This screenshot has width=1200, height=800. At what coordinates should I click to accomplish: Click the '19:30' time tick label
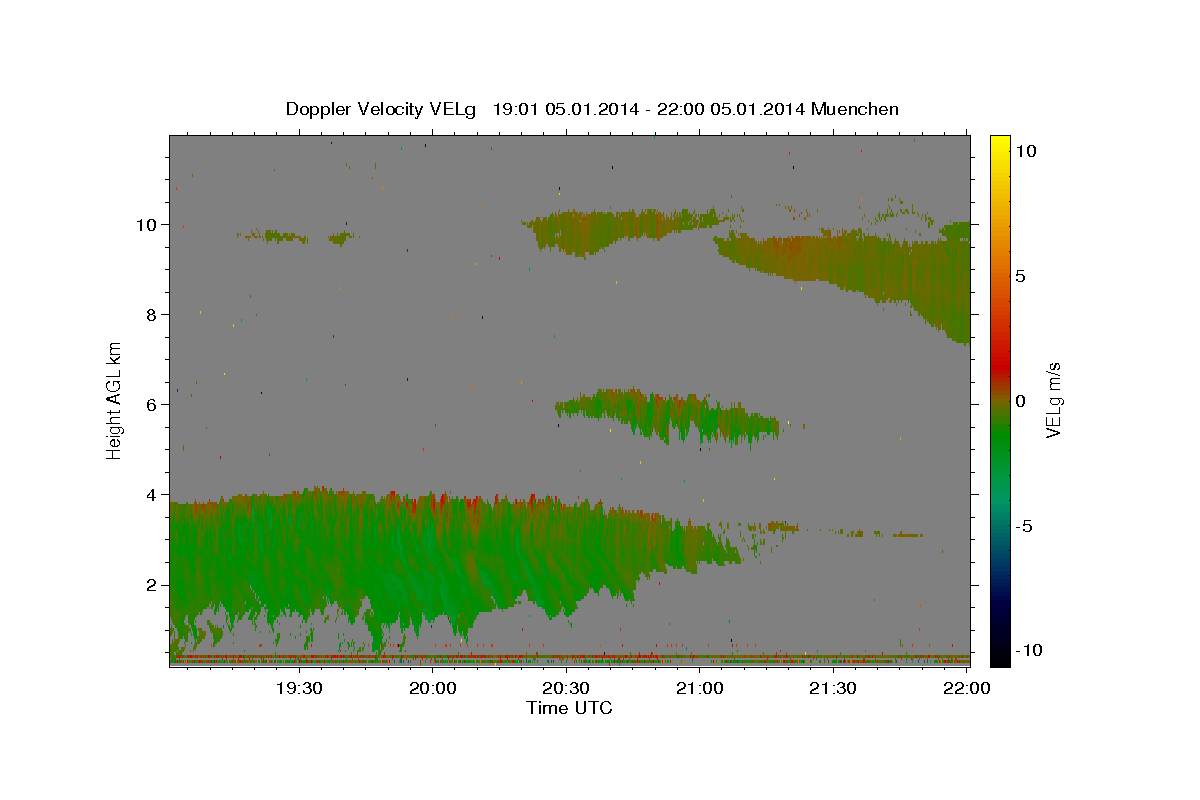tap(298, 689)
